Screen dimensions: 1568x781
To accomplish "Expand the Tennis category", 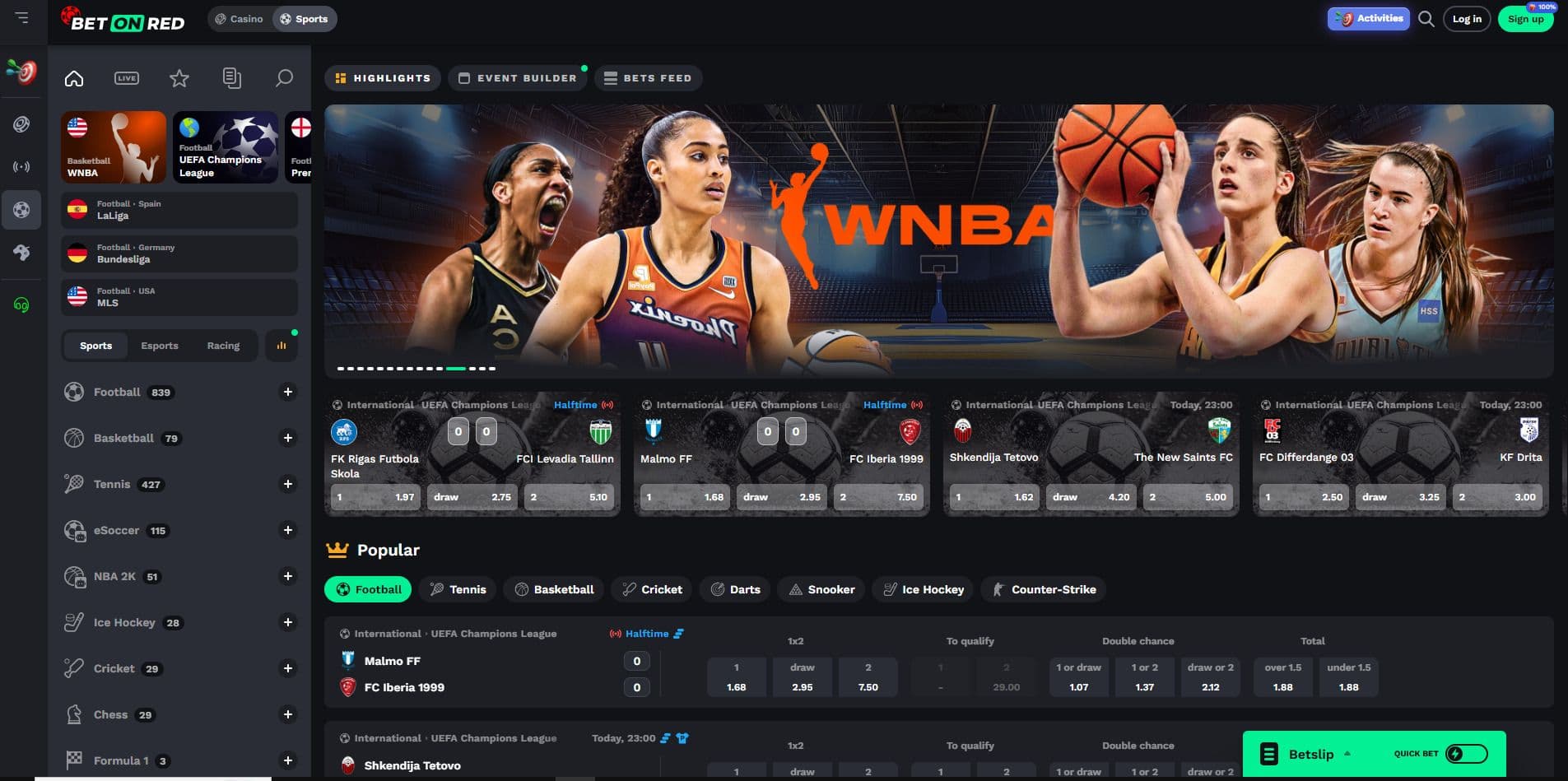I will click(288, 484).
